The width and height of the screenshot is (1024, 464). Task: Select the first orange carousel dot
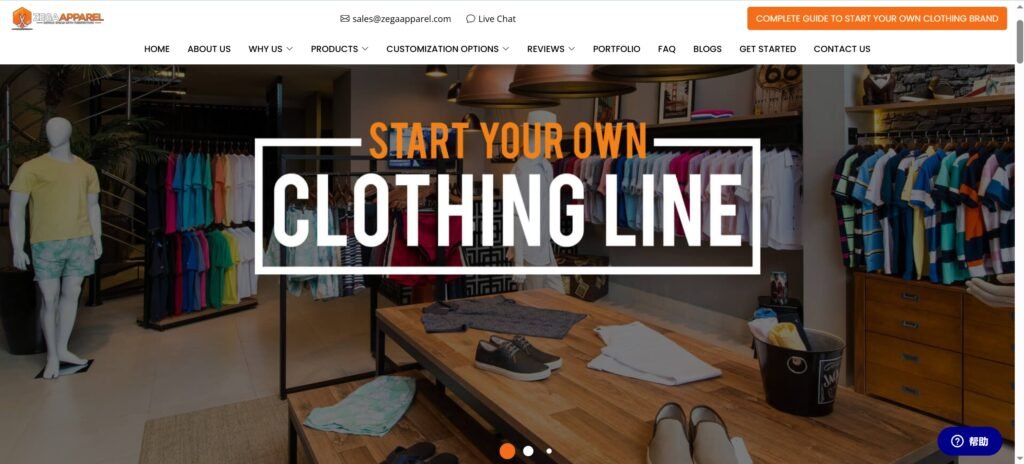507,450
